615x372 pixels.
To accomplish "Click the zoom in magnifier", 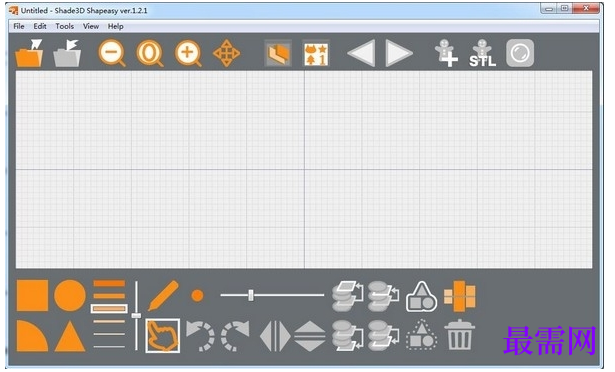I will [x=188, y=53].
